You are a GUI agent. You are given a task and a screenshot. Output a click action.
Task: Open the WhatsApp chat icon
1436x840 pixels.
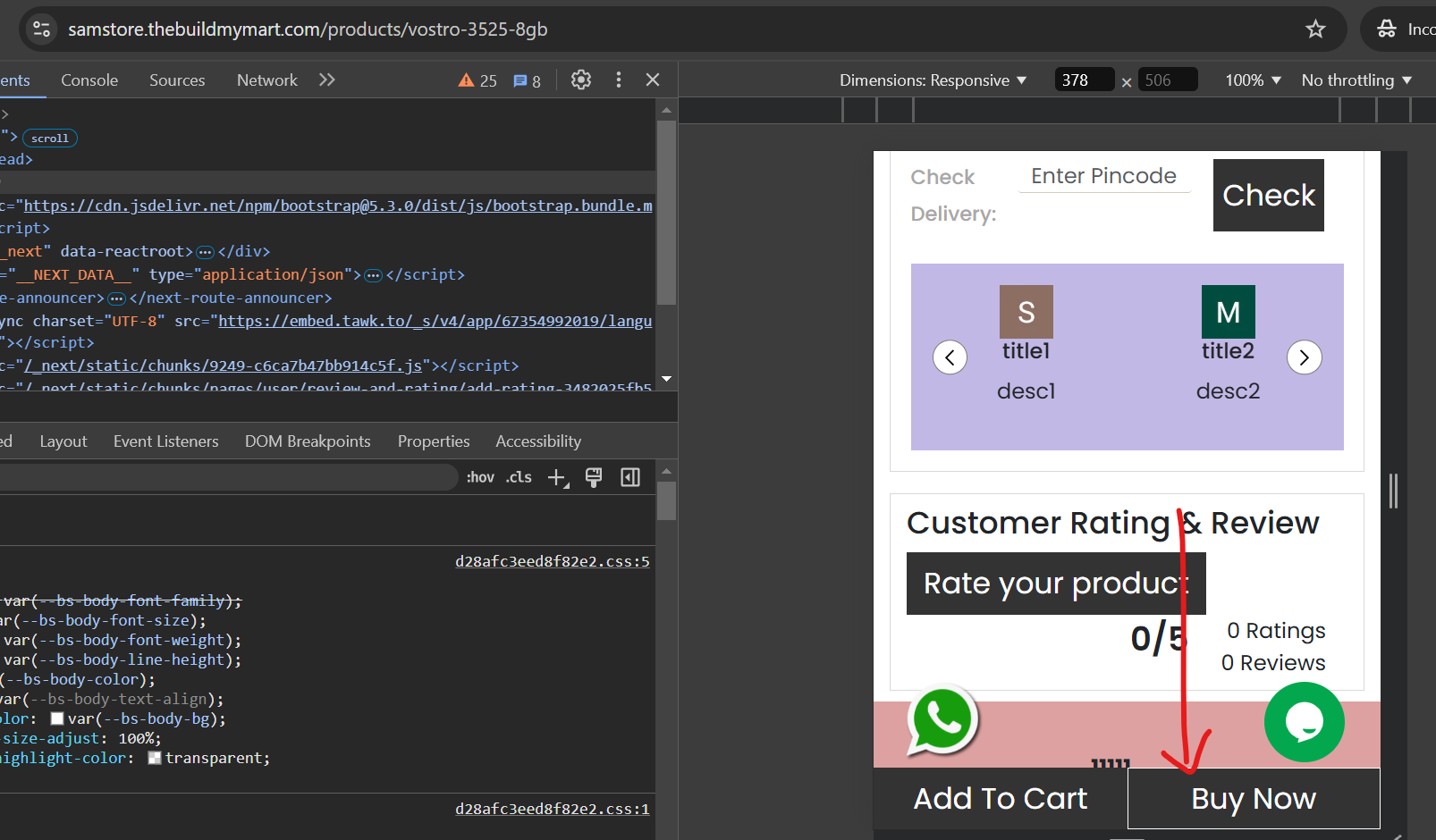(x=942, y=720)
